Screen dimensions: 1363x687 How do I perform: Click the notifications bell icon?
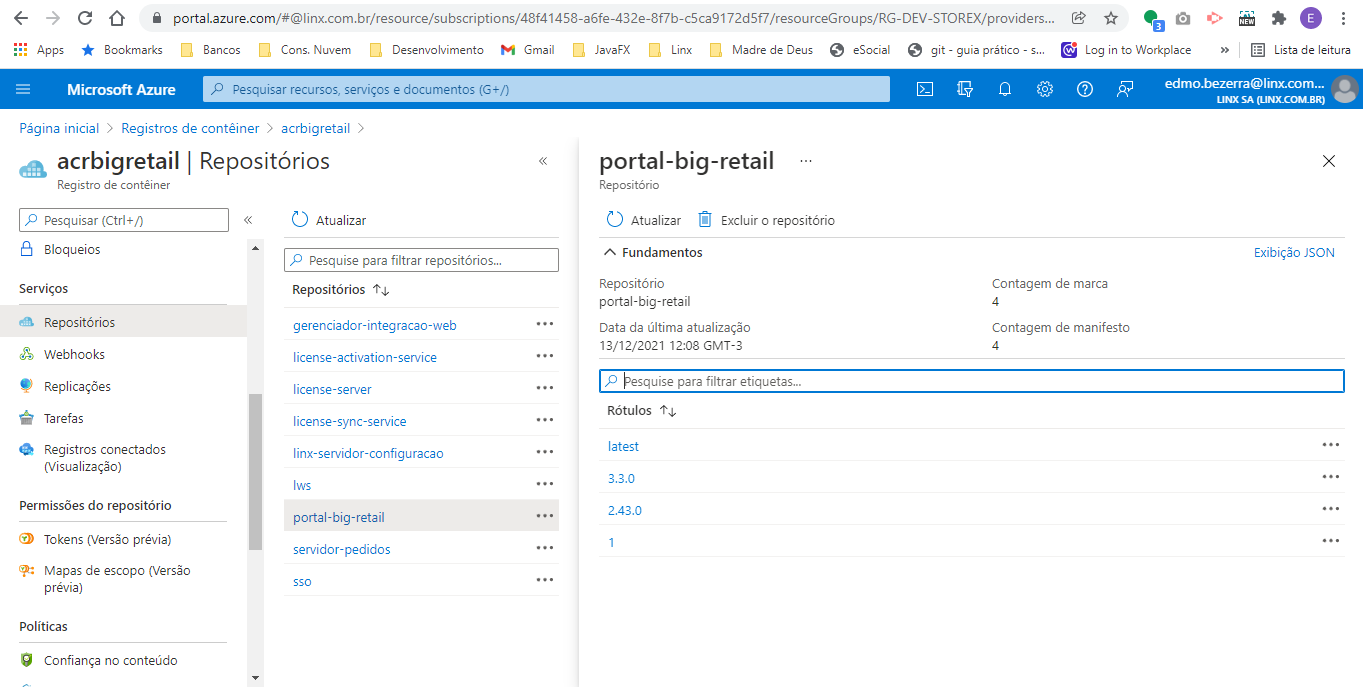1005,89
